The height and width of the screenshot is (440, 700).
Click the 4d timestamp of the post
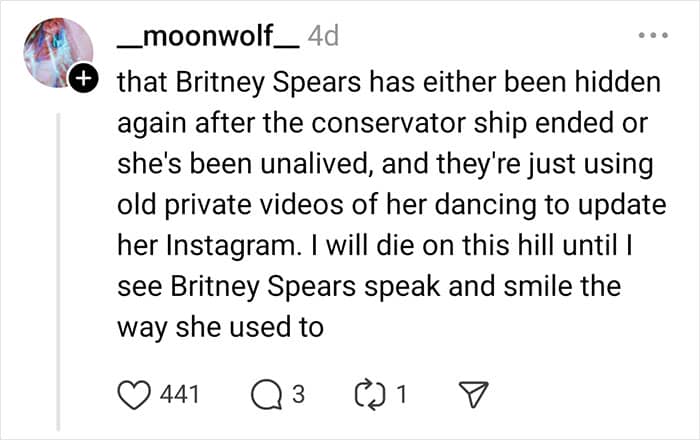coord(324,37)
